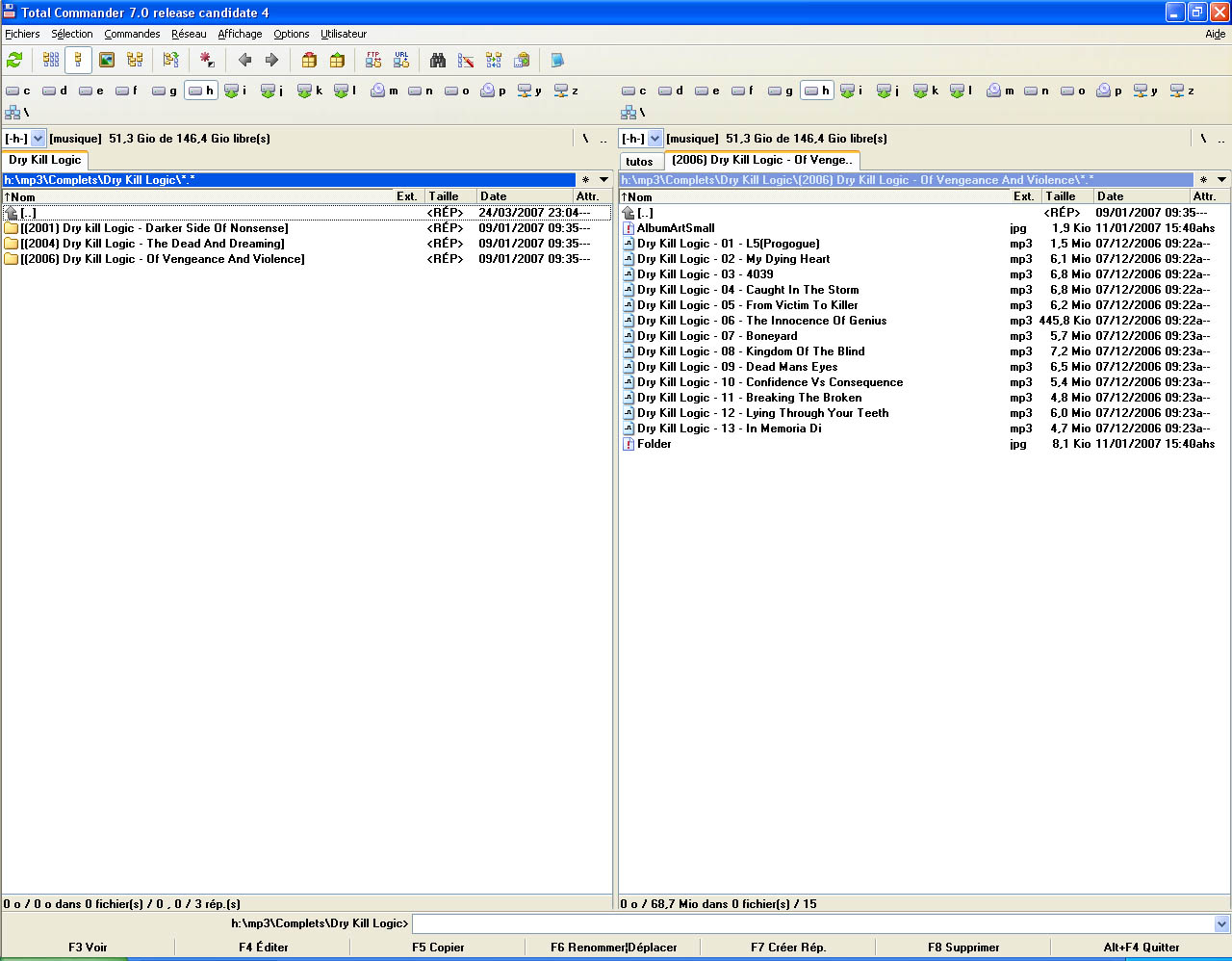This screenshot has width=1232, height=961.
Task: Toggle the directory tree view button
Action: [135, 60]
